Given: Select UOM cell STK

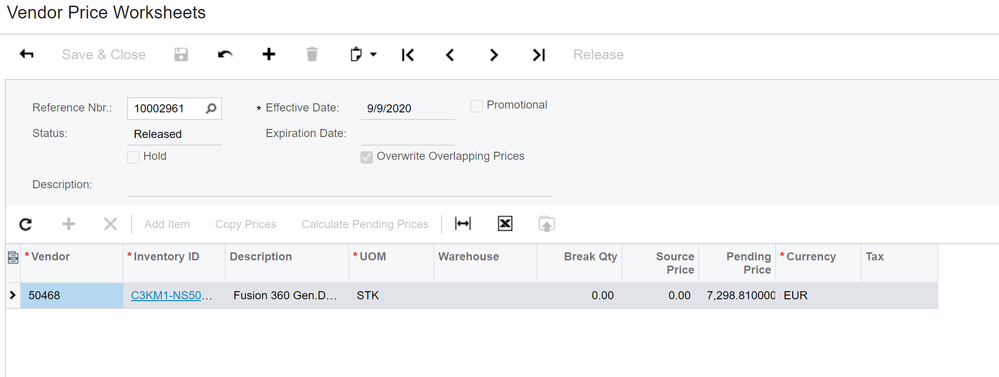Looking at the screenshot, I should coord(391,295).
